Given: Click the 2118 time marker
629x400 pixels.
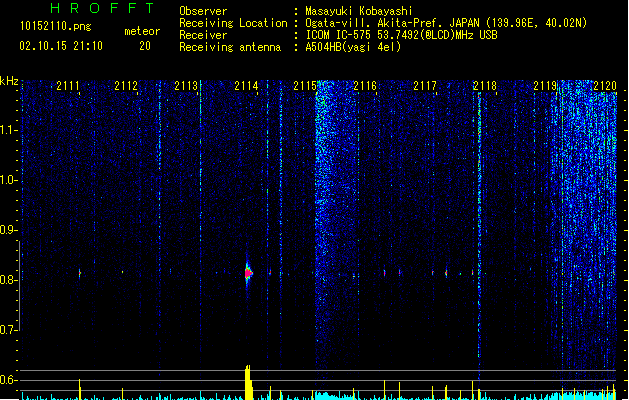Looking at the screenshot, I should (485, 85).
